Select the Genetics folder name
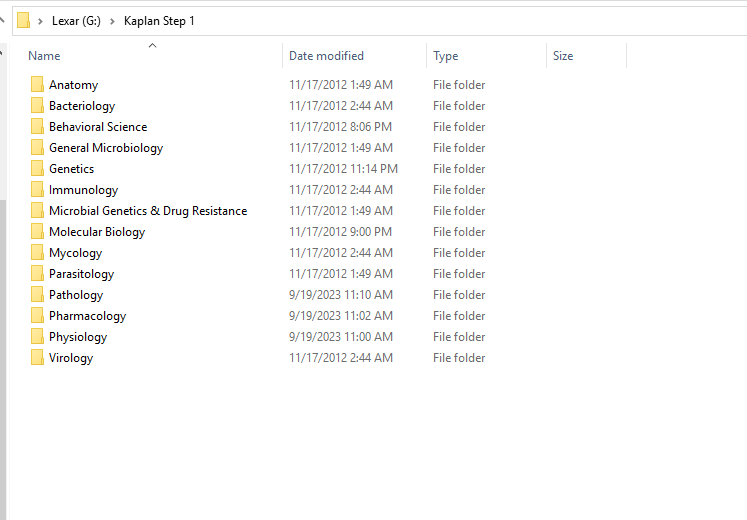747x520 pixels. [71, 169]
